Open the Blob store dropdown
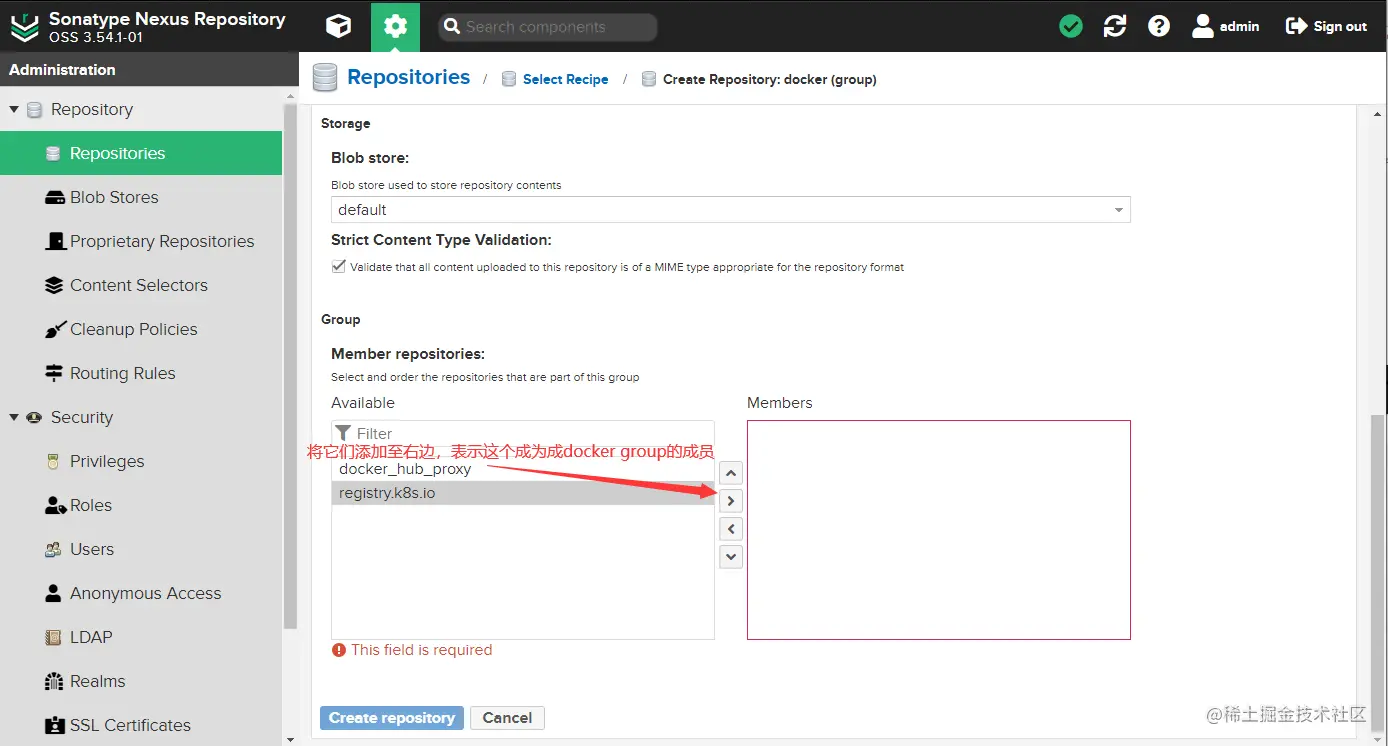Viewport: 1388px width, 746px height. click(731, 210)
